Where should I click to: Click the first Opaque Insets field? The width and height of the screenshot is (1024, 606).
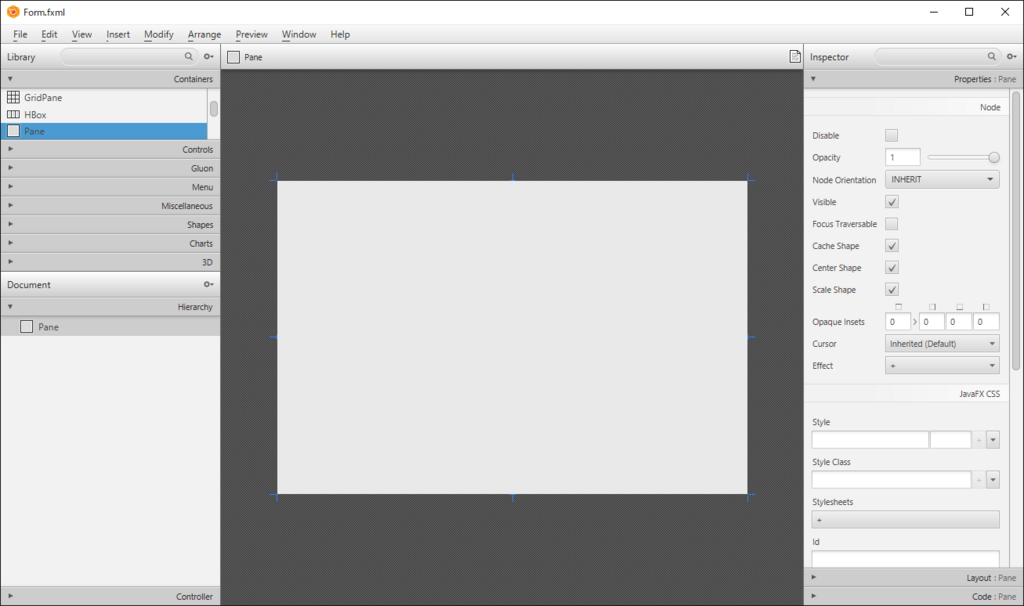(x=897, y=322)
